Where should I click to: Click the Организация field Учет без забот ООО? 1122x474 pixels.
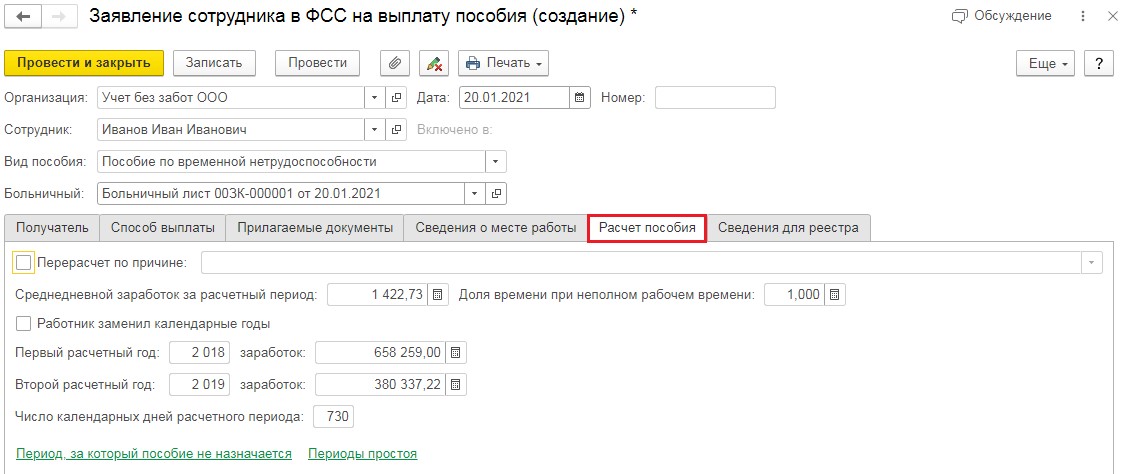click(232, 97)
